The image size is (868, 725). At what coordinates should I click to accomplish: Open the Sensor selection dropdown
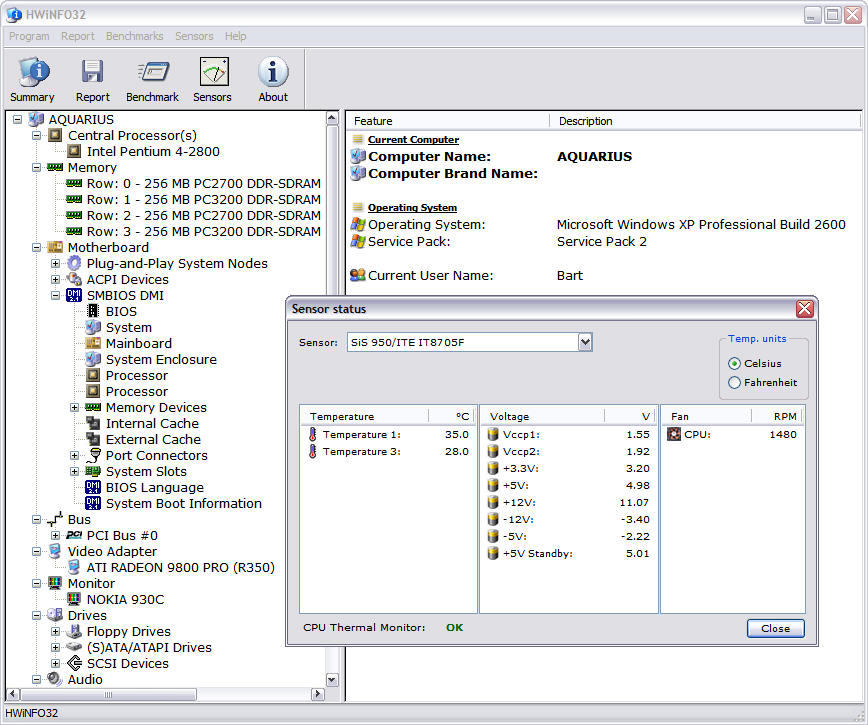(x=585, y=343)
